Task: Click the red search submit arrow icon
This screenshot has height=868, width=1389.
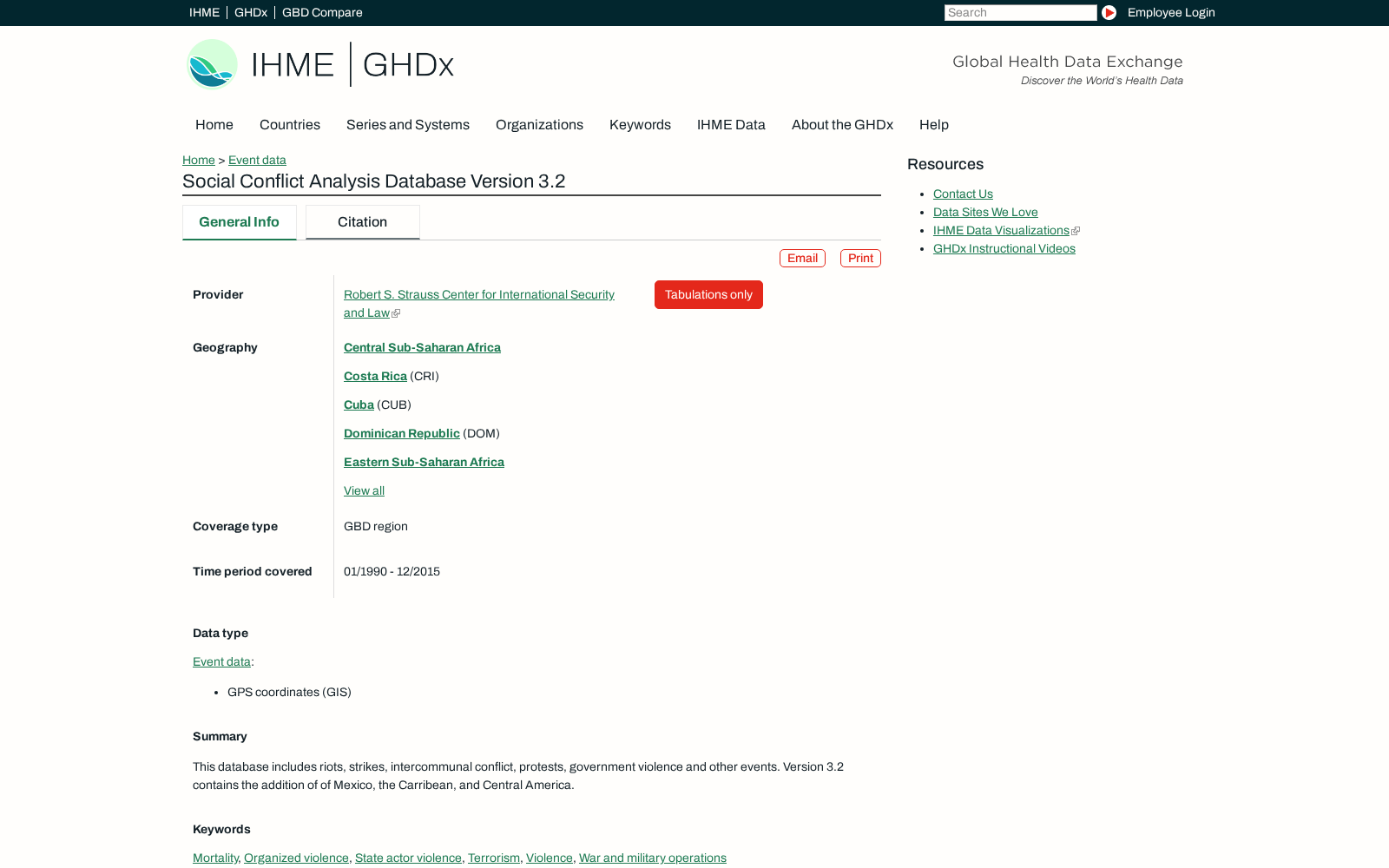Action: (1109, 13)
